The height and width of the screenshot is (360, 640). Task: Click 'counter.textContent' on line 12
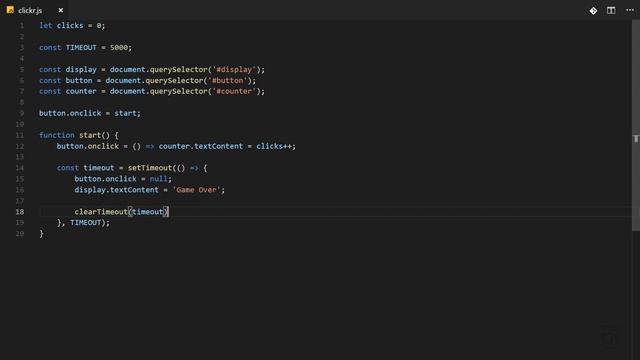[x=201, y=146]
